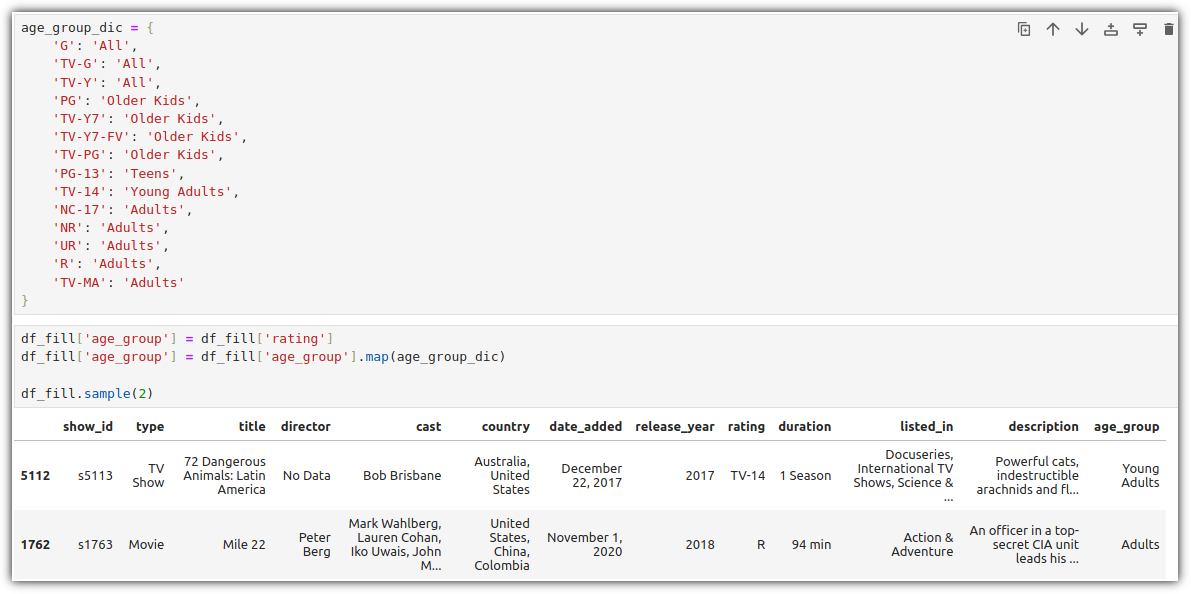Screen dimensions: 1191x594
Task: Place cursor on the 'TV-MA': 'Adults' line
Action: [x=118, y=283]
